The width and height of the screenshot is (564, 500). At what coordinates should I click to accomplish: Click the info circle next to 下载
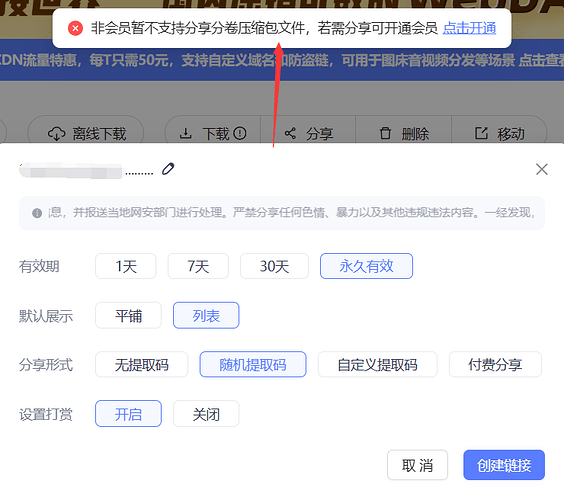click(240, 133)
